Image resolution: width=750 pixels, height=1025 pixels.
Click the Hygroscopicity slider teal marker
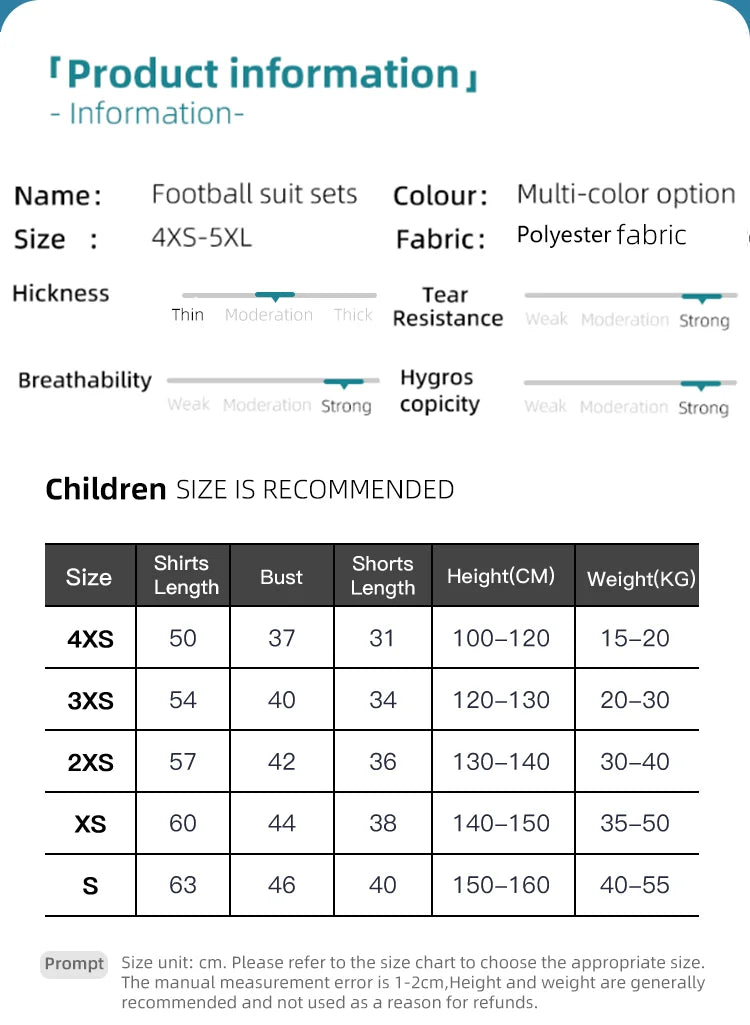coord(706,384)
